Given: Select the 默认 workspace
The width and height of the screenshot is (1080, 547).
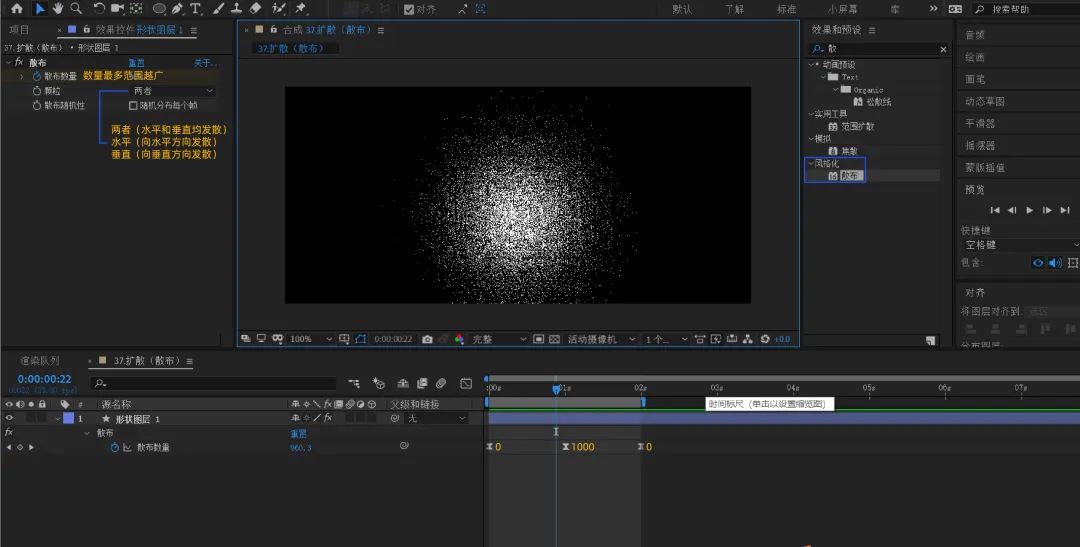Looking at the screenshot, I should (x=682, y=9).
